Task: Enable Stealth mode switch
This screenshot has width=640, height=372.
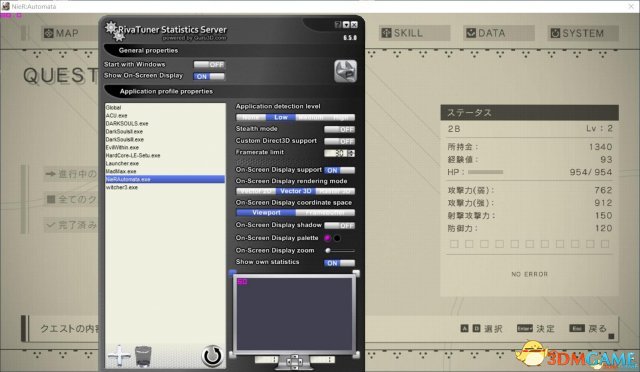Action: [x=340, y=129]
